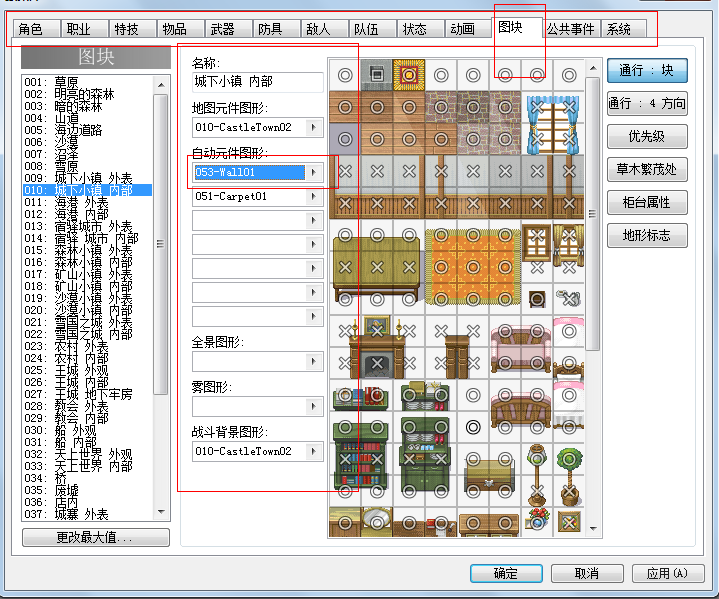Open the 雾图形 picker arrow
This screenshot has height=599, width=719.
314,406
